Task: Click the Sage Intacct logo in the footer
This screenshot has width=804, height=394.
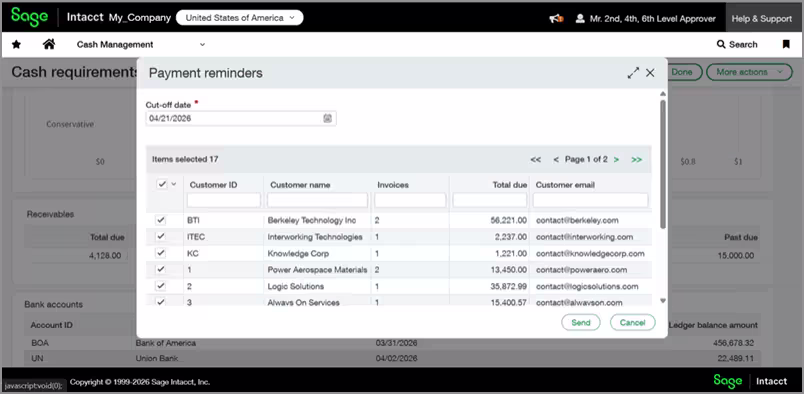Action: coord(750,381)
